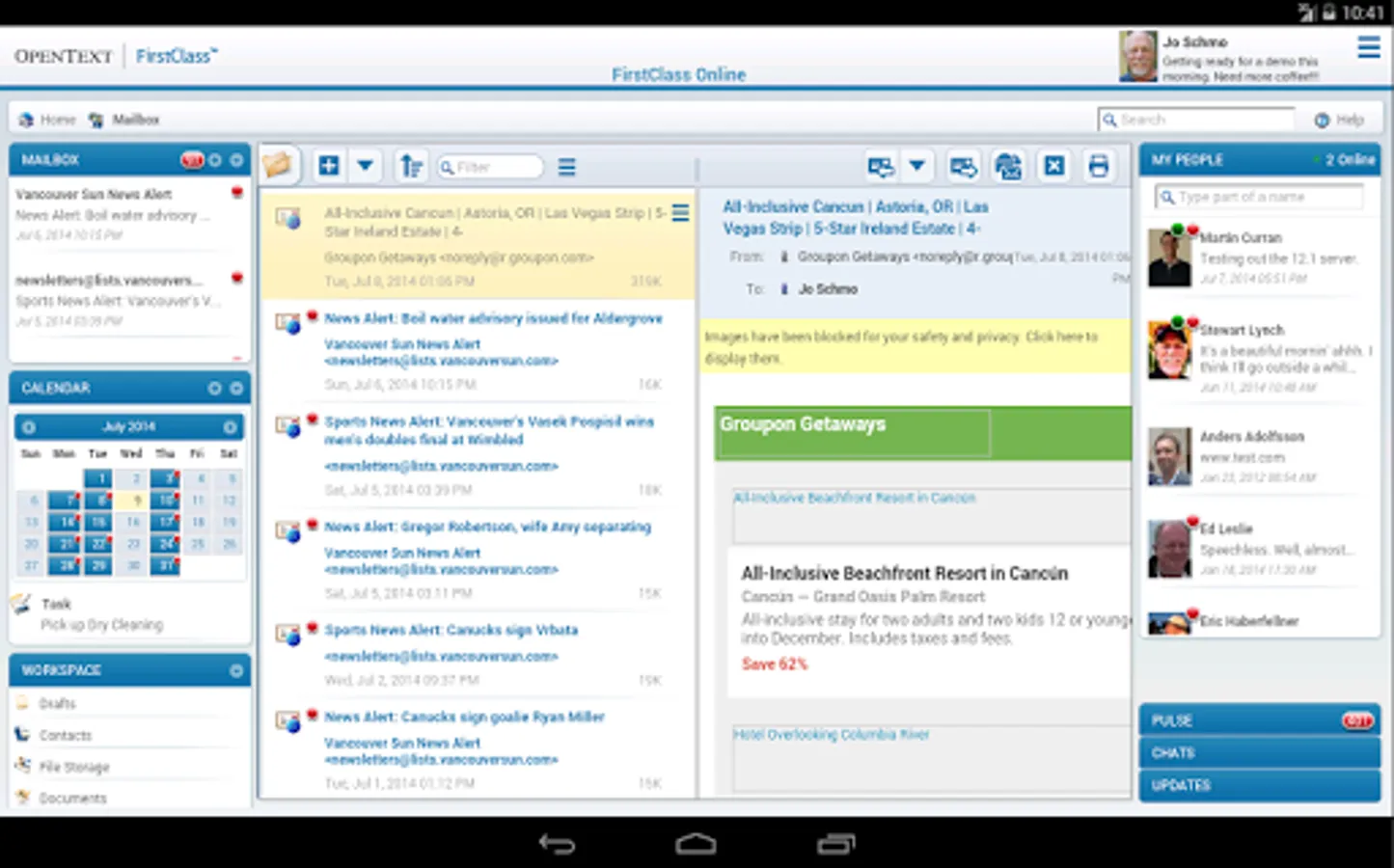Open 'Sports News Alert: Canucks sign Vrbata'
The width and height of the screenshot is (1394, 868).
tap(451, 630)
